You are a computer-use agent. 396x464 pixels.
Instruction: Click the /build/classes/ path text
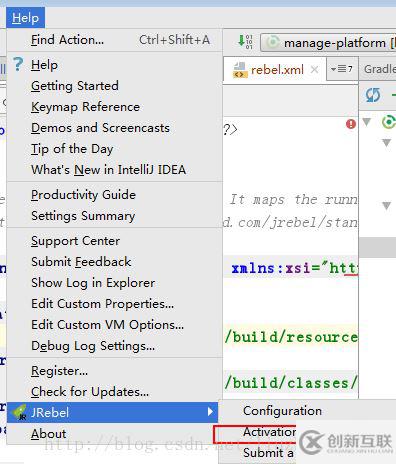click(x=291, y=383)
